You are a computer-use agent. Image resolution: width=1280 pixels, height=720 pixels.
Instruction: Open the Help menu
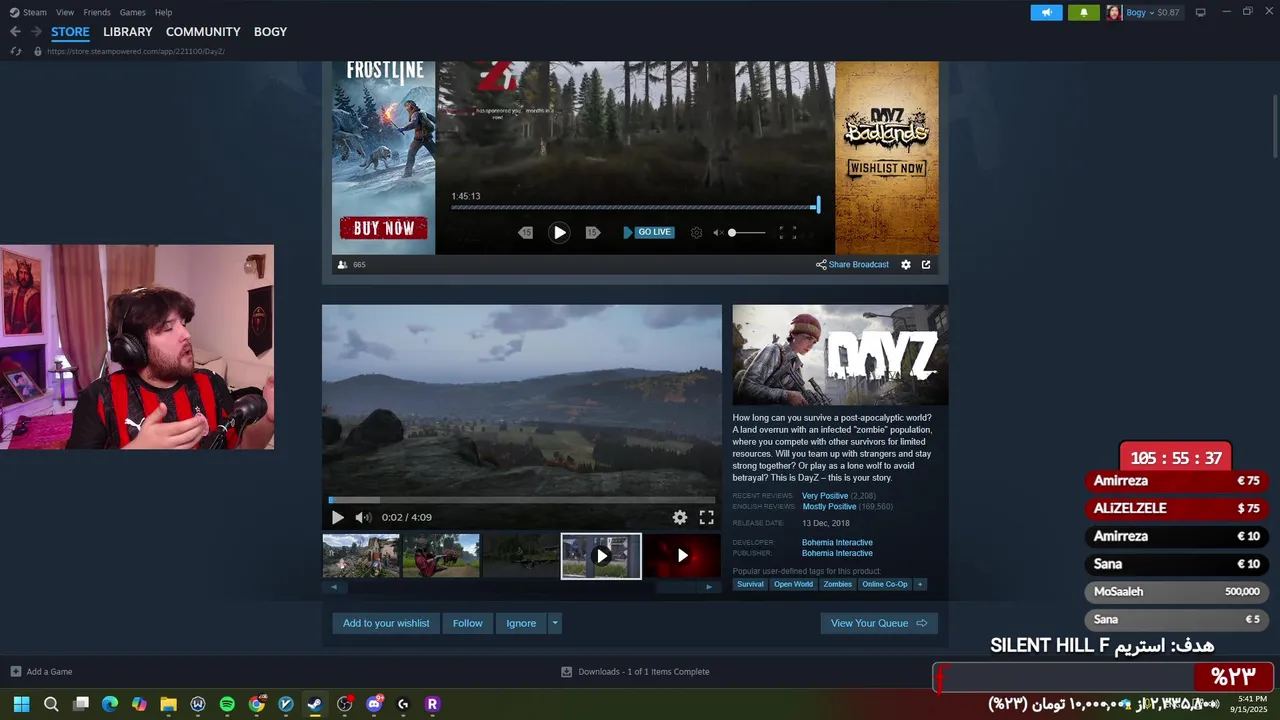click(163, 12)
